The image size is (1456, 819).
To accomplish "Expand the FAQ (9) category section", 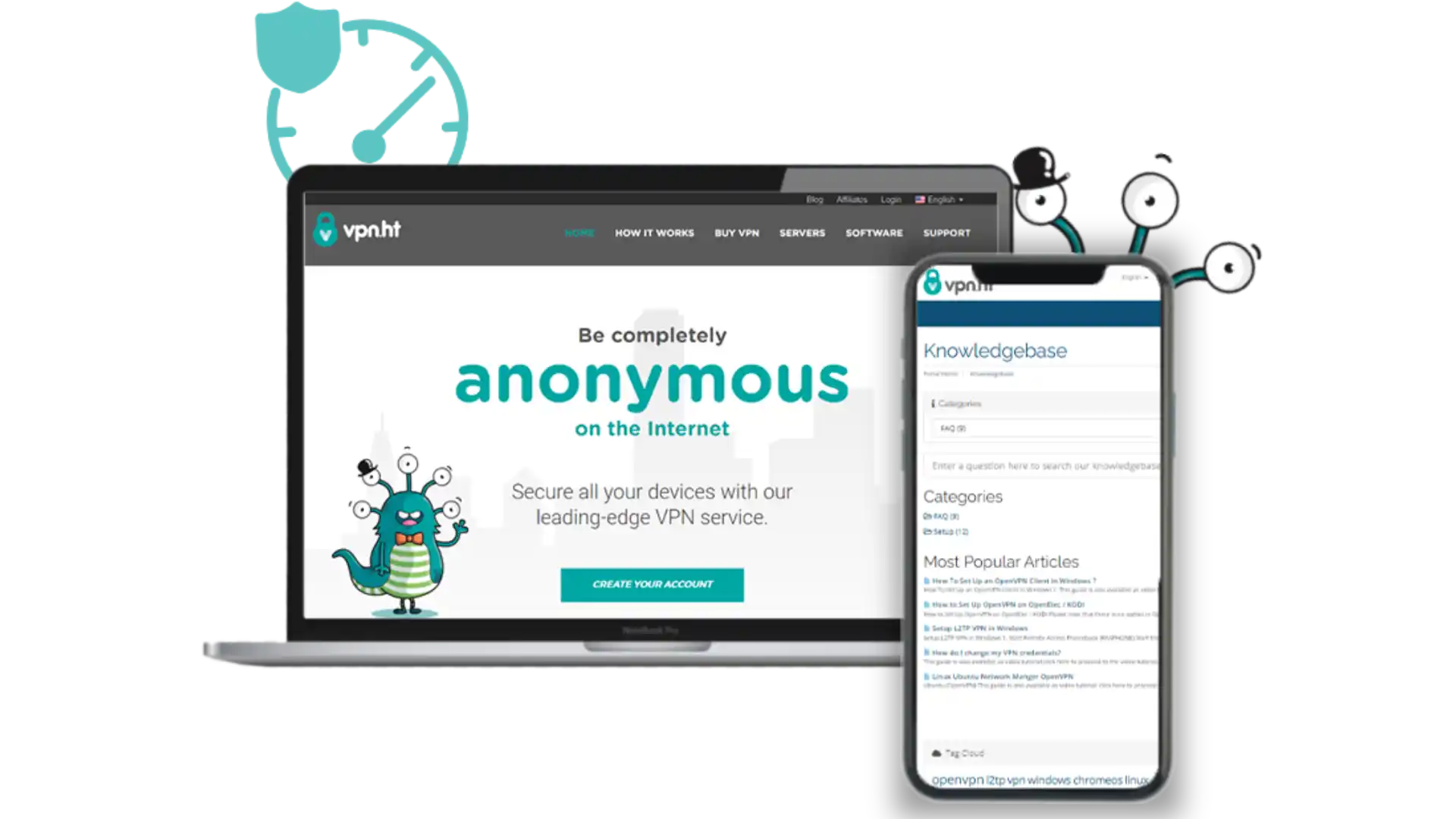I will pyautogui.click(x=952, y=428).
